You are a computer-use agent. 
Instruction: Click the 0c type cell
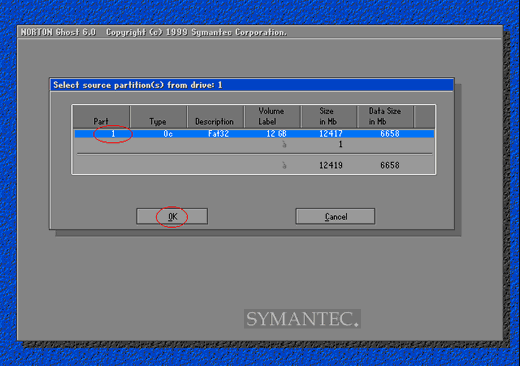click(168, 134)
